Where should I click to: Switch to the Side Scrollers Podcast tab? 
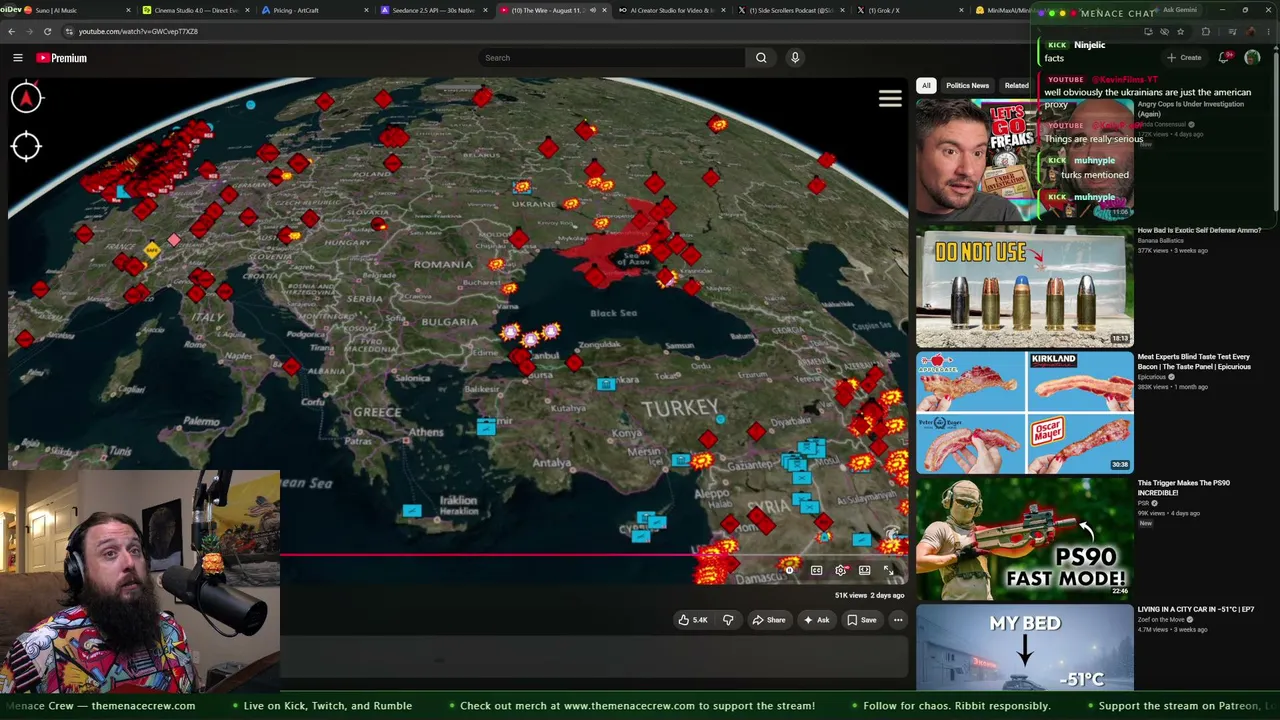point(791,10)
